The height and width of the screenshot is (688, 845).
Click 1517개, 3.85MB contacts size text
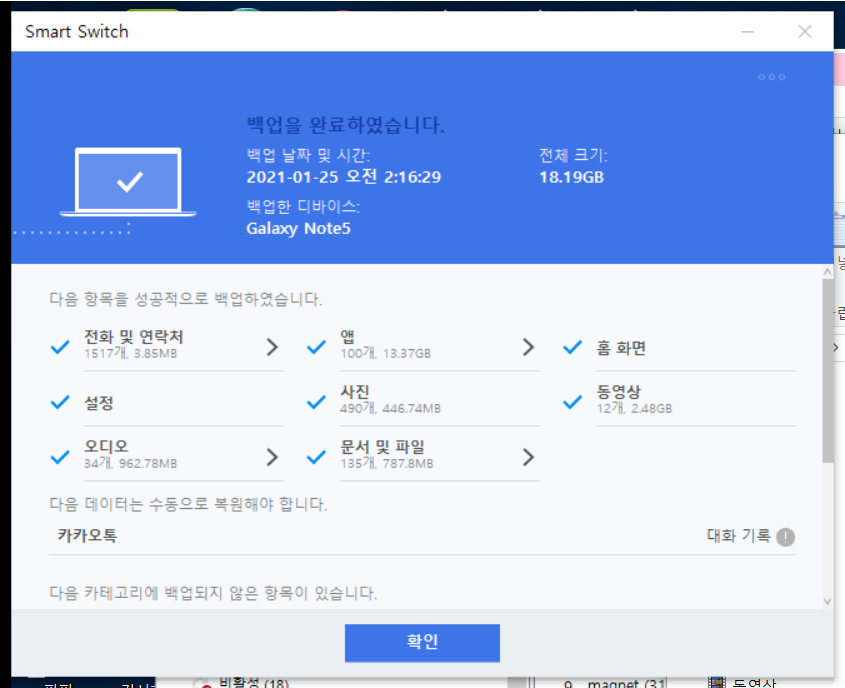pyautogui.click(x=130, y=353)
